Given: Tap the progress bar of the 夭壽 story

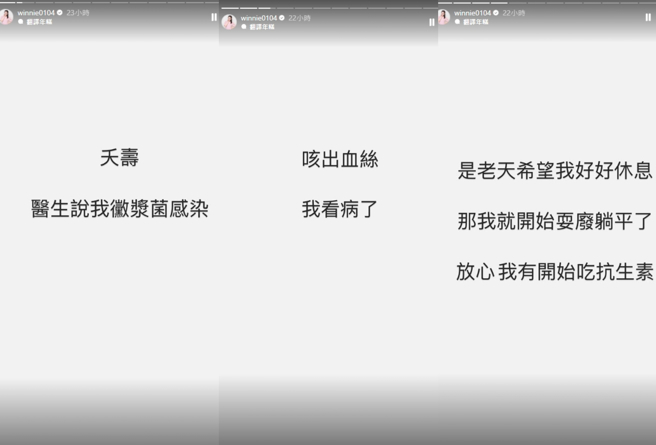Looking at the screenshot, I should coord(109,3).
